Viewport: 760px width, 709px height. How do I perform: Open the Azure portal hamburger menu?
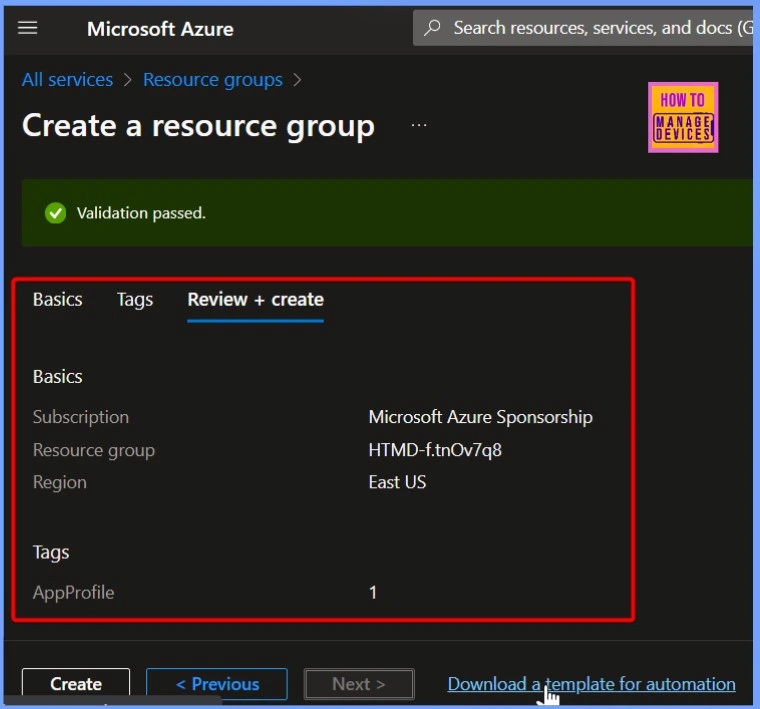click(28, 28)
